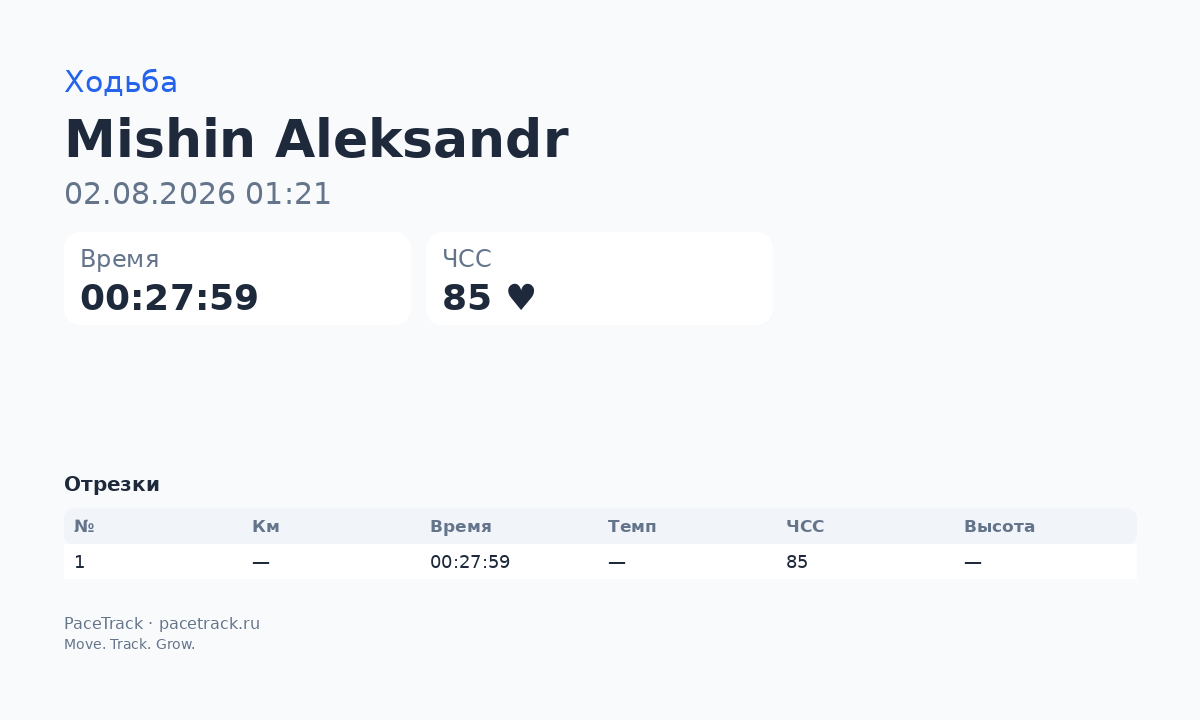The image size is (1200, 720).
Task: Click the 00:27:59 total time value
Action: tap(169, 298)
